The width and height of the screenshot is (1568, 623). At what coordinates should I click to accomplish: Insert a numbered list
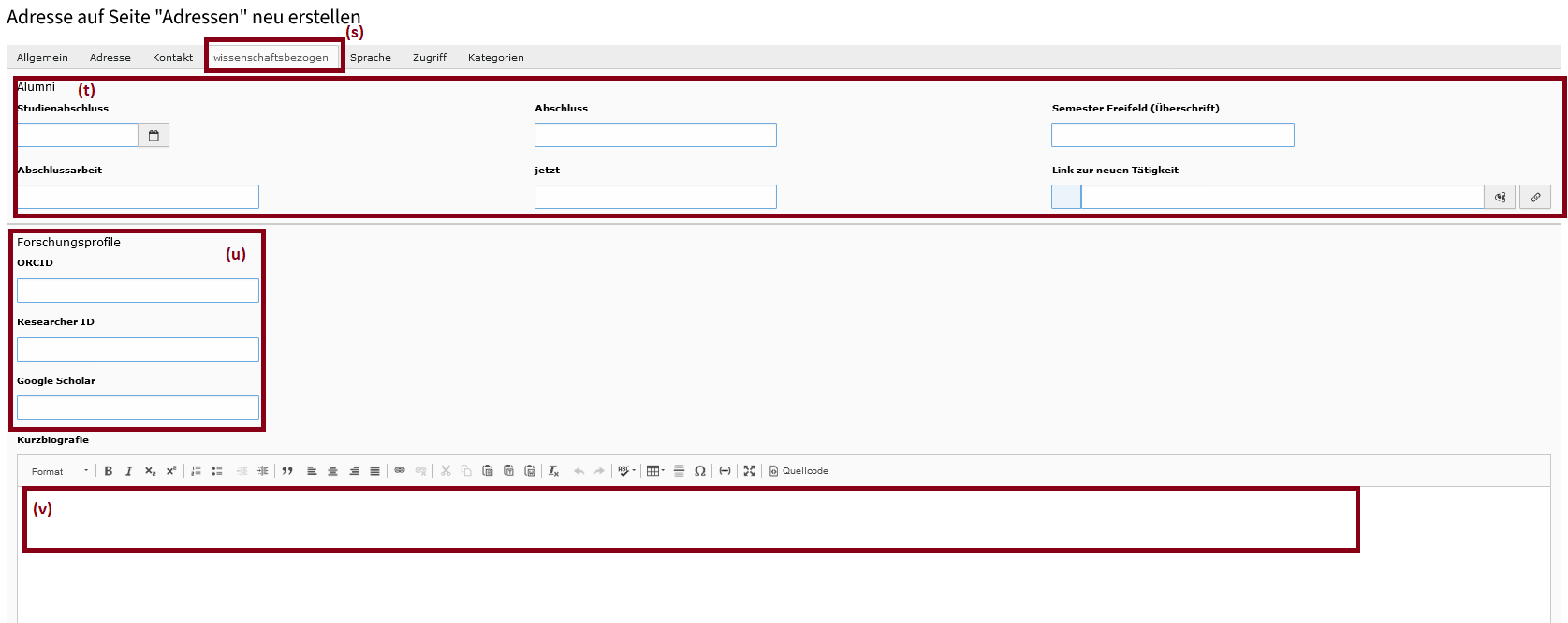[197, 471]
